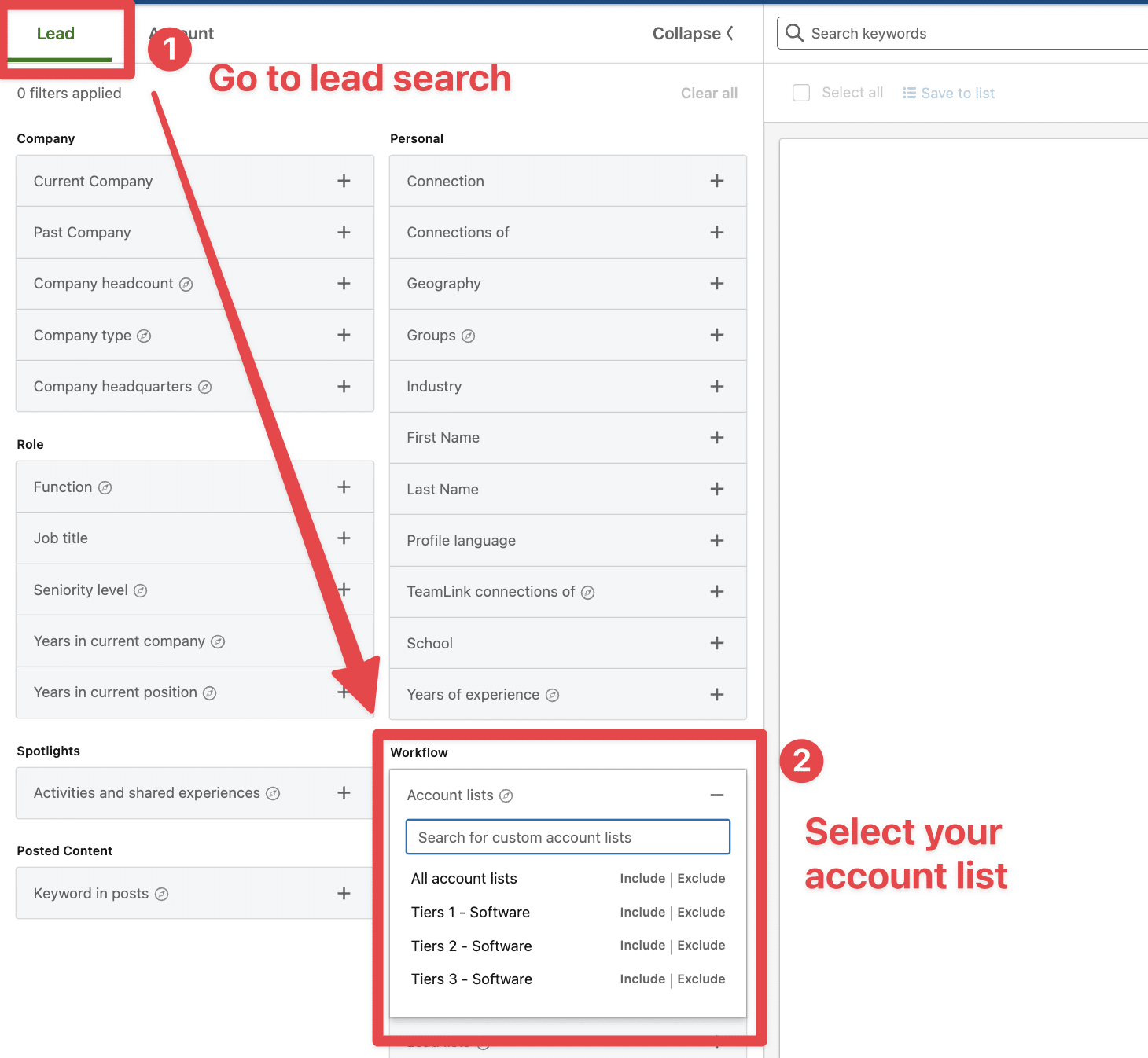1148x1058 pixels.
Task: Click compass icon next to Company type
Action: click(x=144, y=336)
